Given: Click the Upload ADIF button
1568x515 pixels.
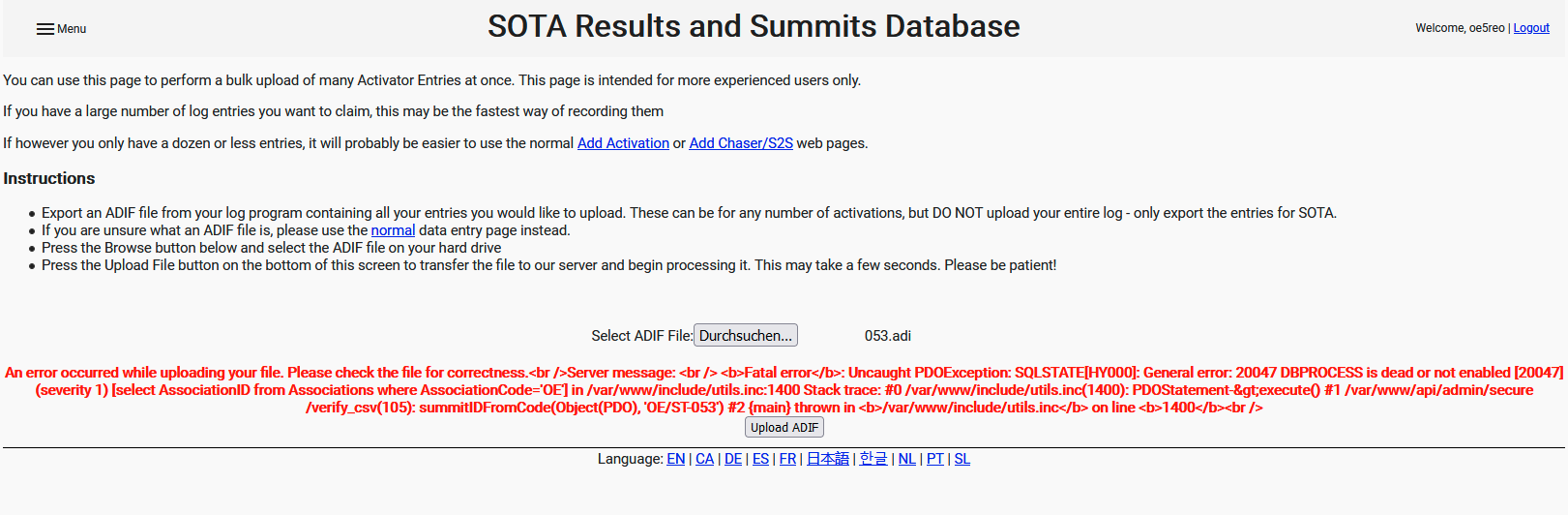Looking at the screenshot, I should 784,427.
